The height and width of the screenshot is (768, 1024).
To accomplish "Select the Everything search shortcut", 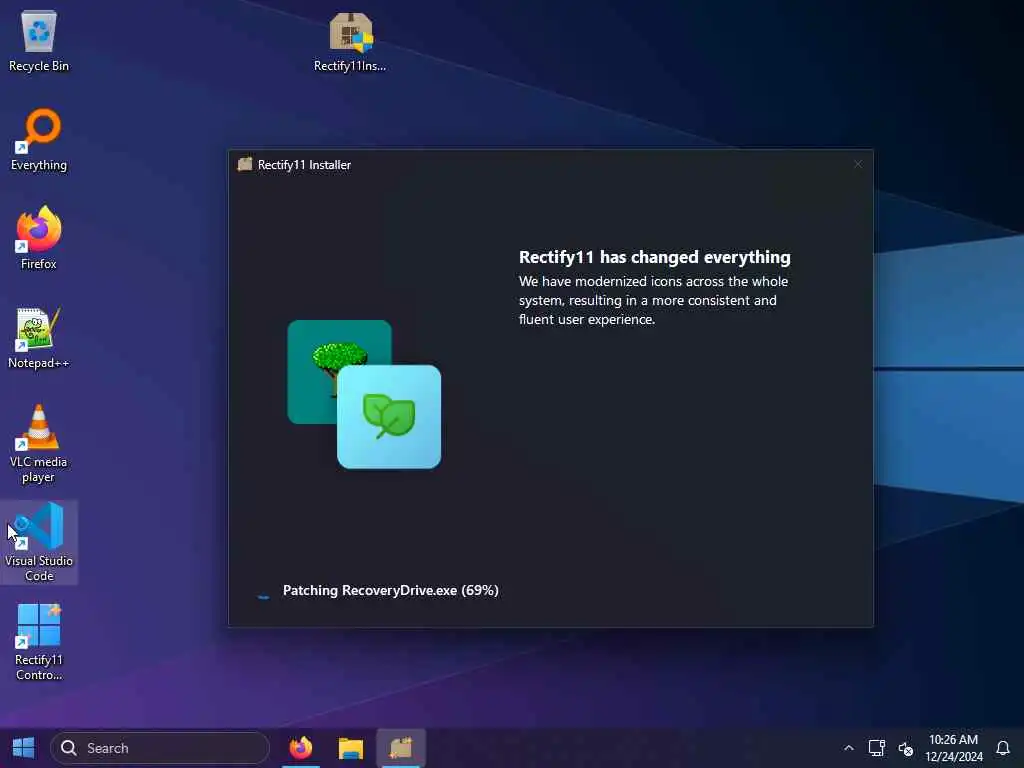I will click(39, 140).
